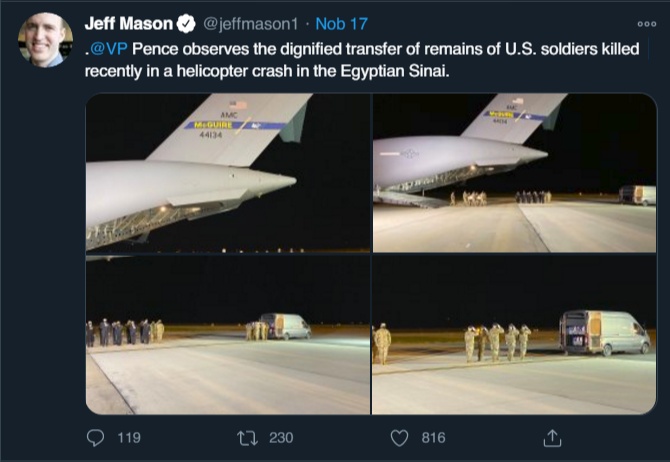Image resolution: width=670 pixels, height=462 pixels.
Task: Open Jeff Mason's profile picture
Action: click(45, 40)
